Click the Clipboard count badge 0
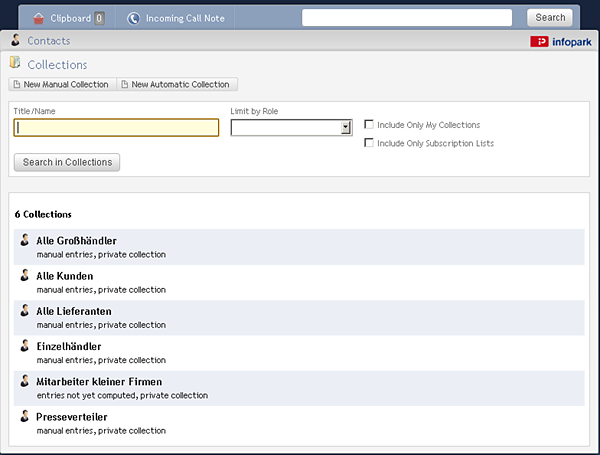This screenshot has height=455, width=600. click(x=99, y=18)
